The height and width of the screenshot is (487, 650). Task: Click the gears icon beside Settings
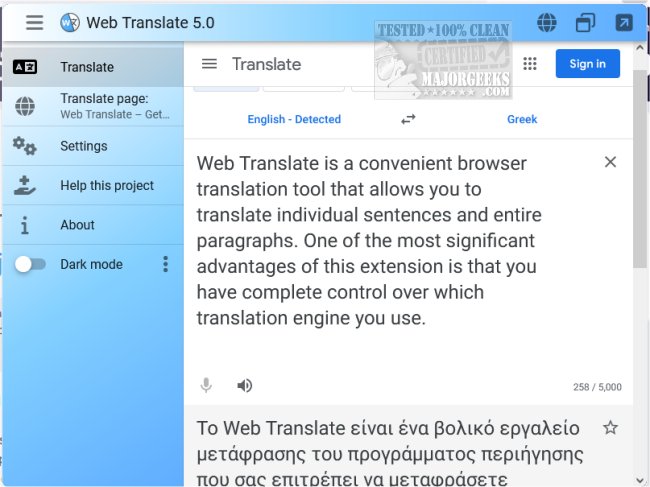[x=24, y=146]
